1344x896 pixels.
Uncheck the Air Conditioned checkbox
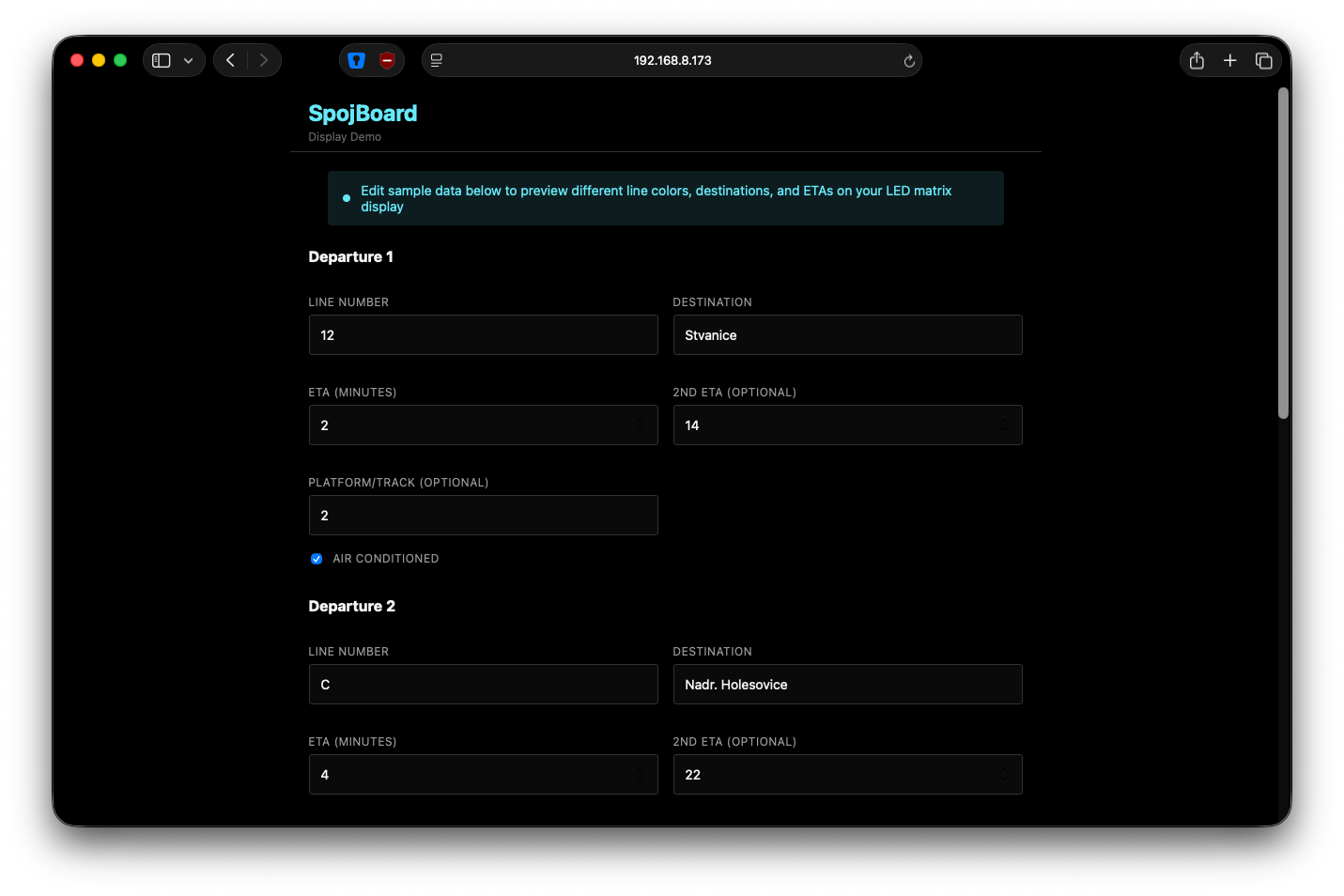[x=317, y=559]
